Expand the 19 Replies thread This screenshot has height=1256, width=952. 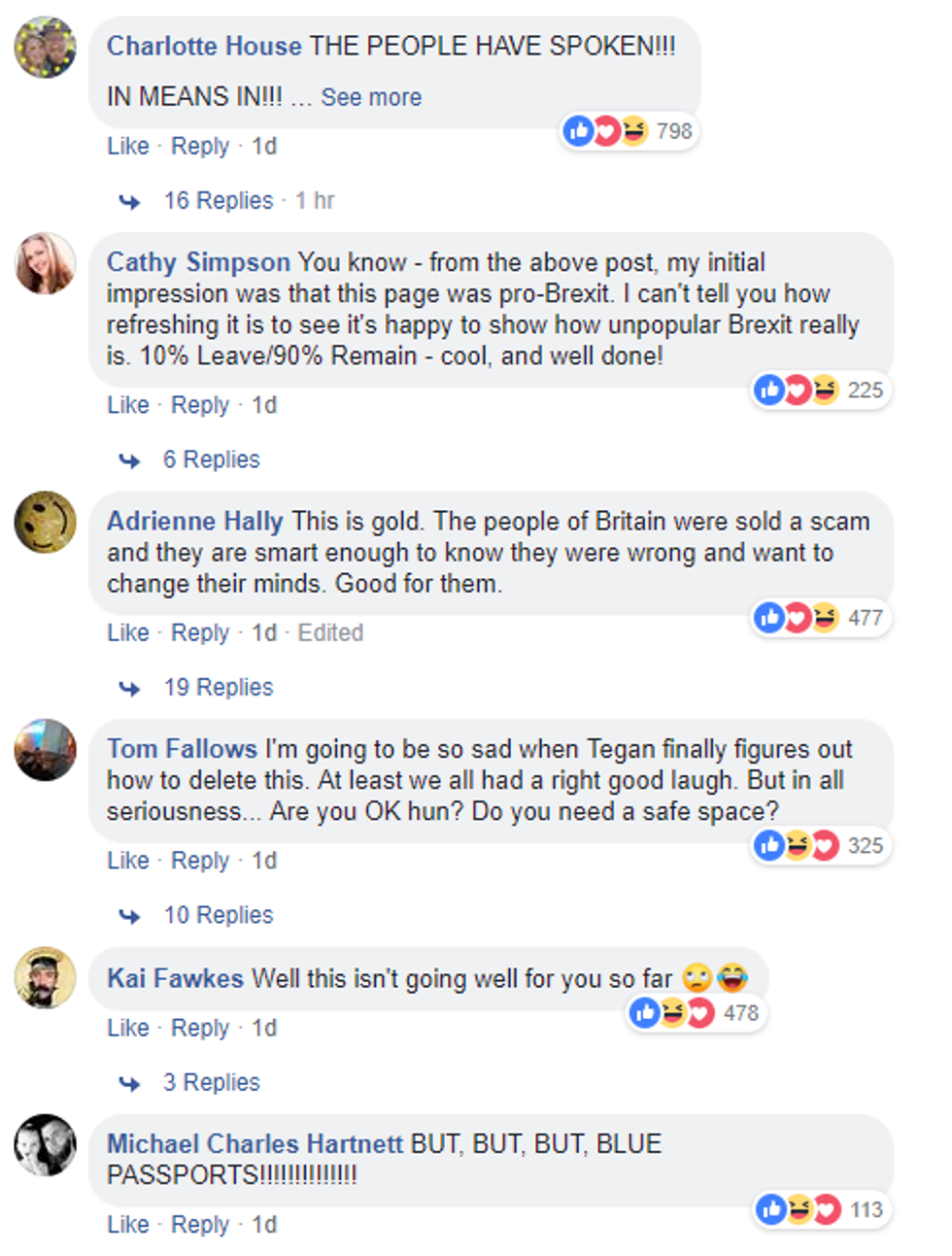coord(219,688)
